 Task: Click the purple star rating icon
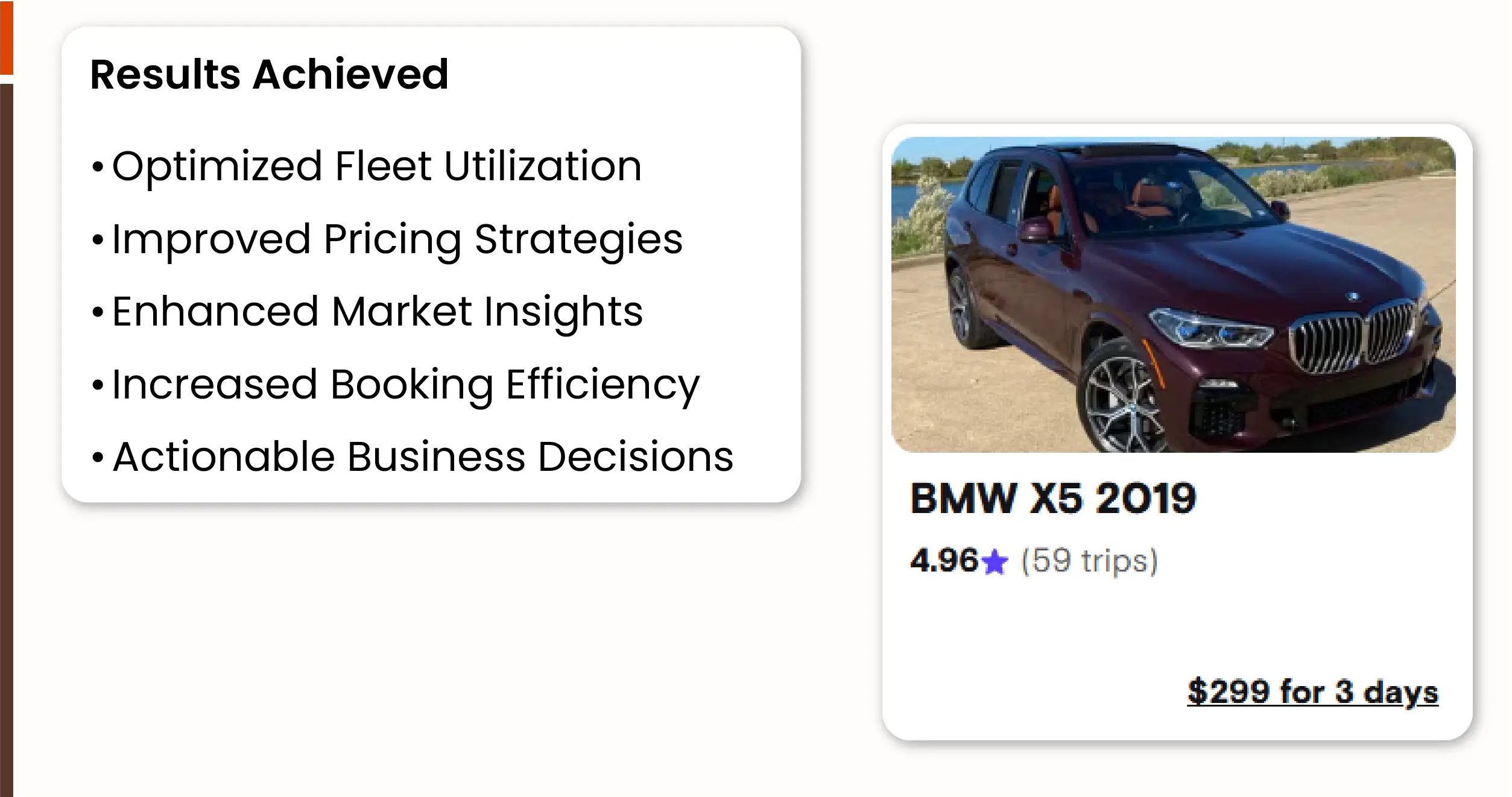pos(995,562)
